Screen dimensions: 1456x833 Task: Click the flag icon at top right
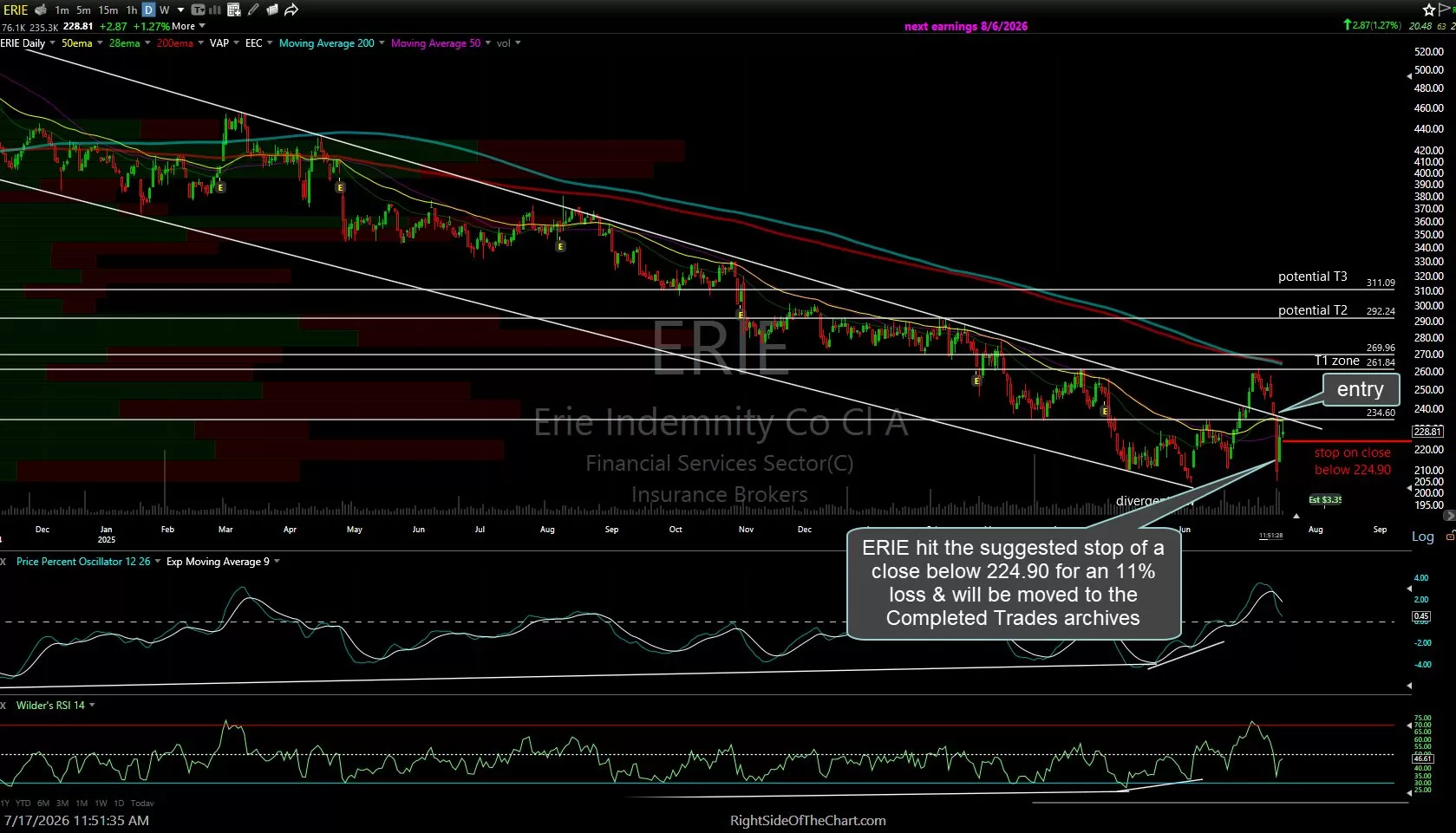[x=1445, y=10]
